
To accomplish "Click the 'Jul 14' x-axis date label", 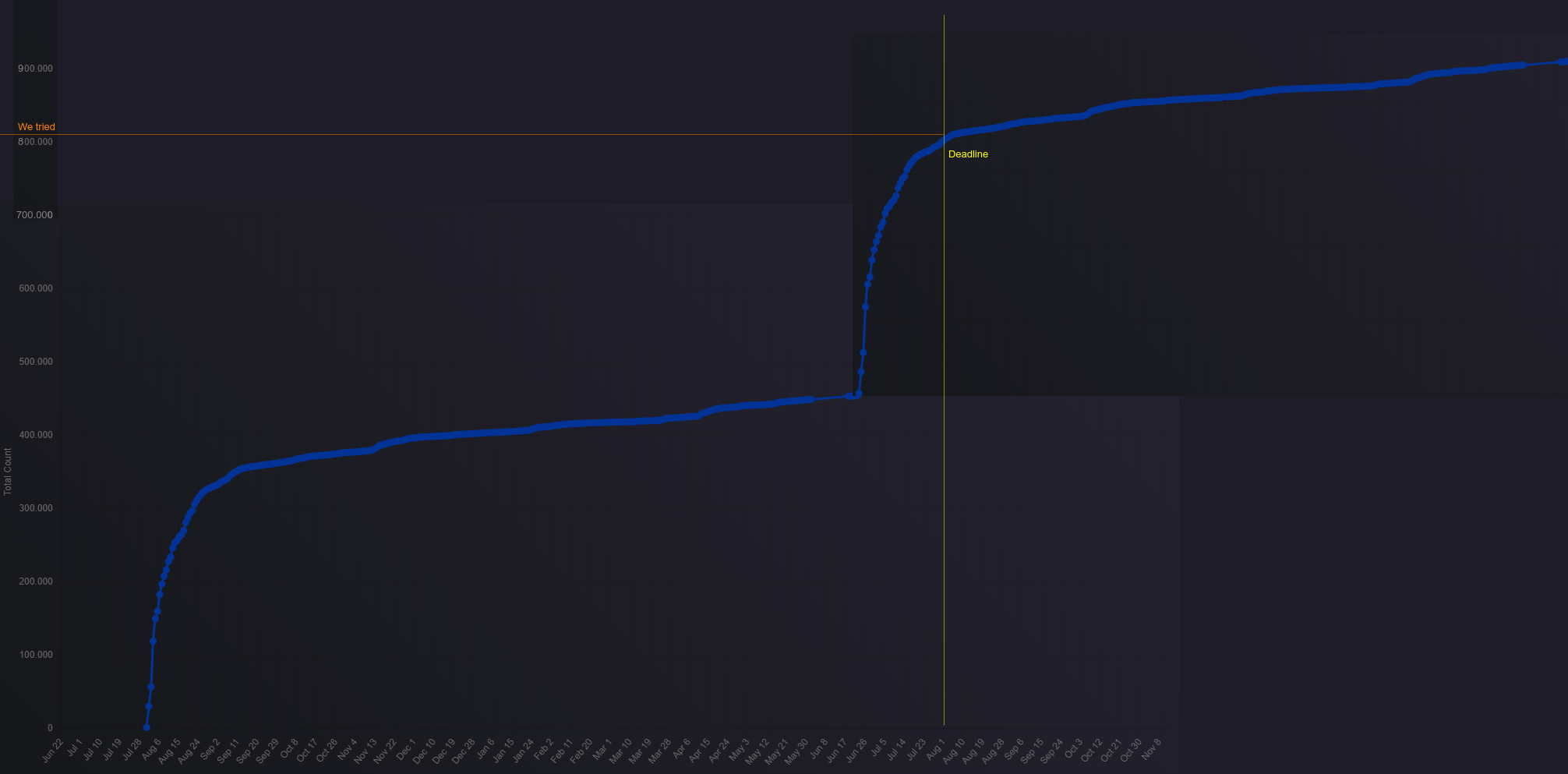I will (x=895, y=749).
